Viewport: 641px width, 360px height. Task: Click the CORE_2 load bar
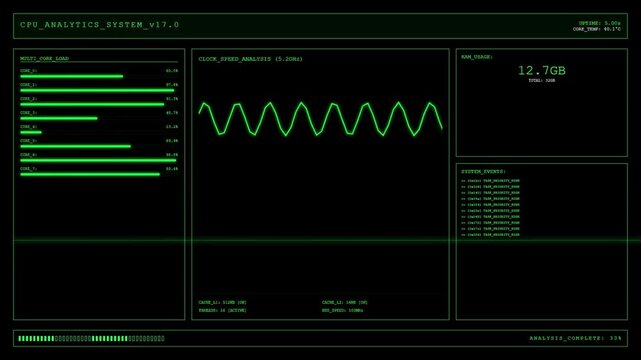point(92,104)
